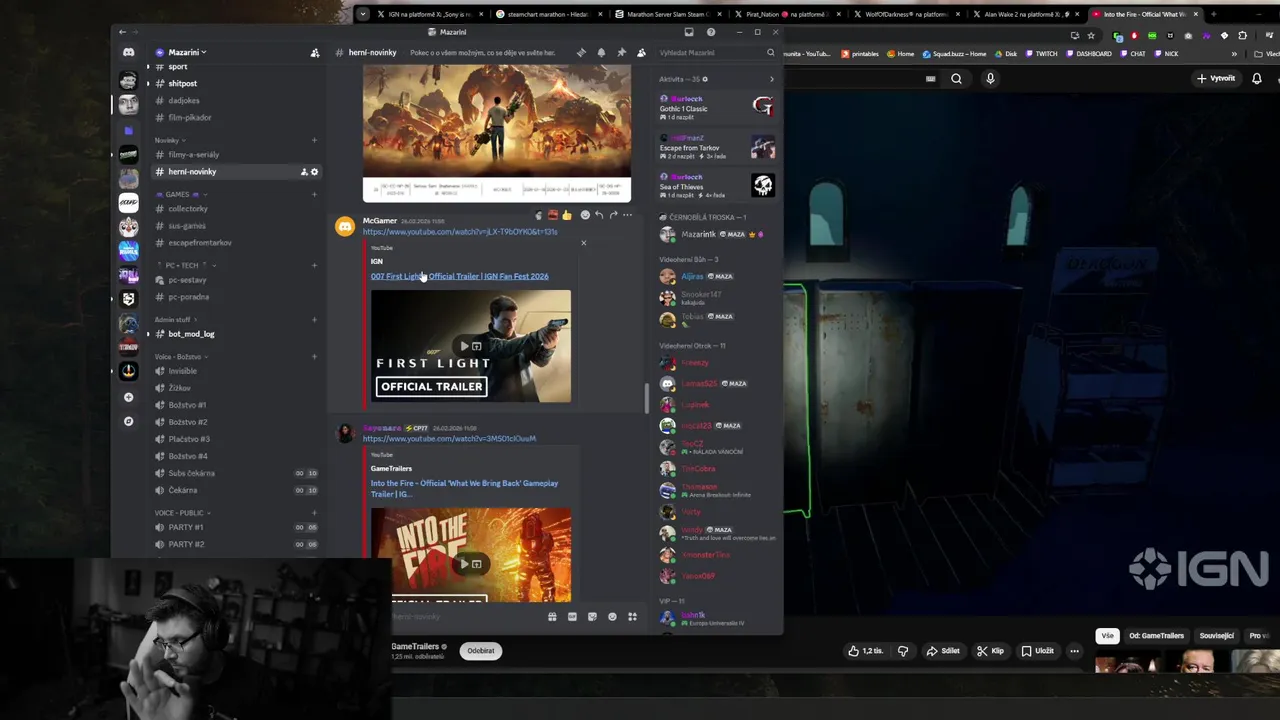Screen dimensions: 1280x720
Task: Open Klip clip button on YouTube
Action: pos(990,651)
